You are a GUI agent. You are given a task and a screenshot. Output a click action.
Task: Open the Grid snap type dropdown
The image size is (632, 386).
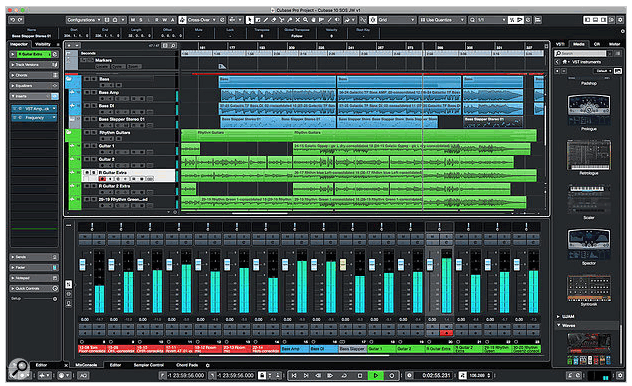(397, 19)
